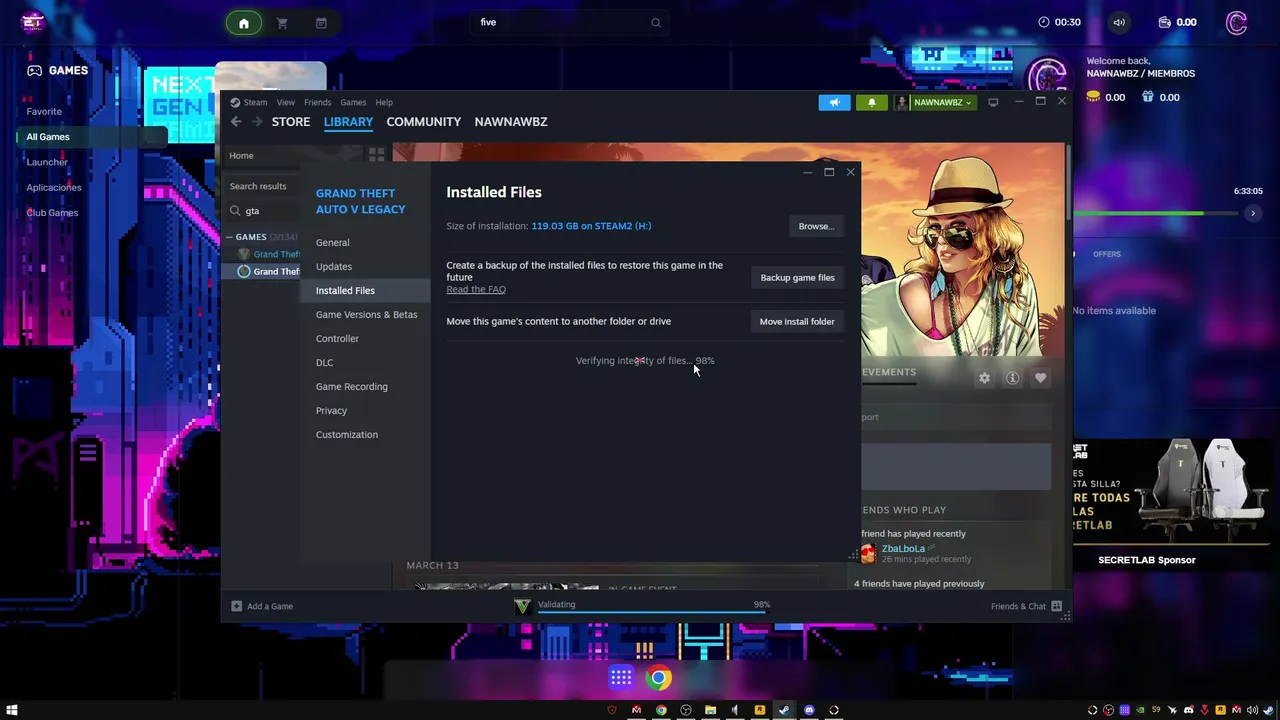Open Discord from the taskbar
Image resolution: width=1280 pixels, height=720 pixels.
tap(809, 710)
